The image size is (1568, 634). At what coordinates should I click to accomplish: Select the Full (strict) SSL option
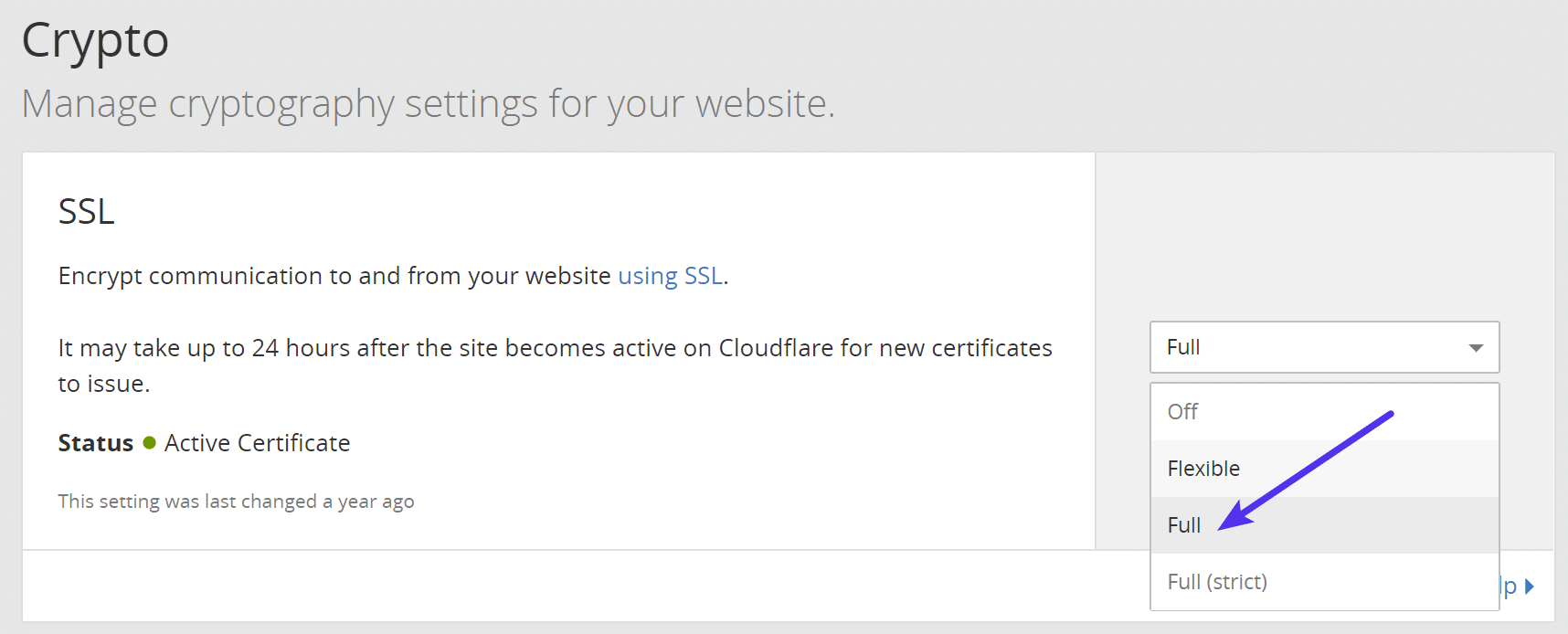point(1216,581)
